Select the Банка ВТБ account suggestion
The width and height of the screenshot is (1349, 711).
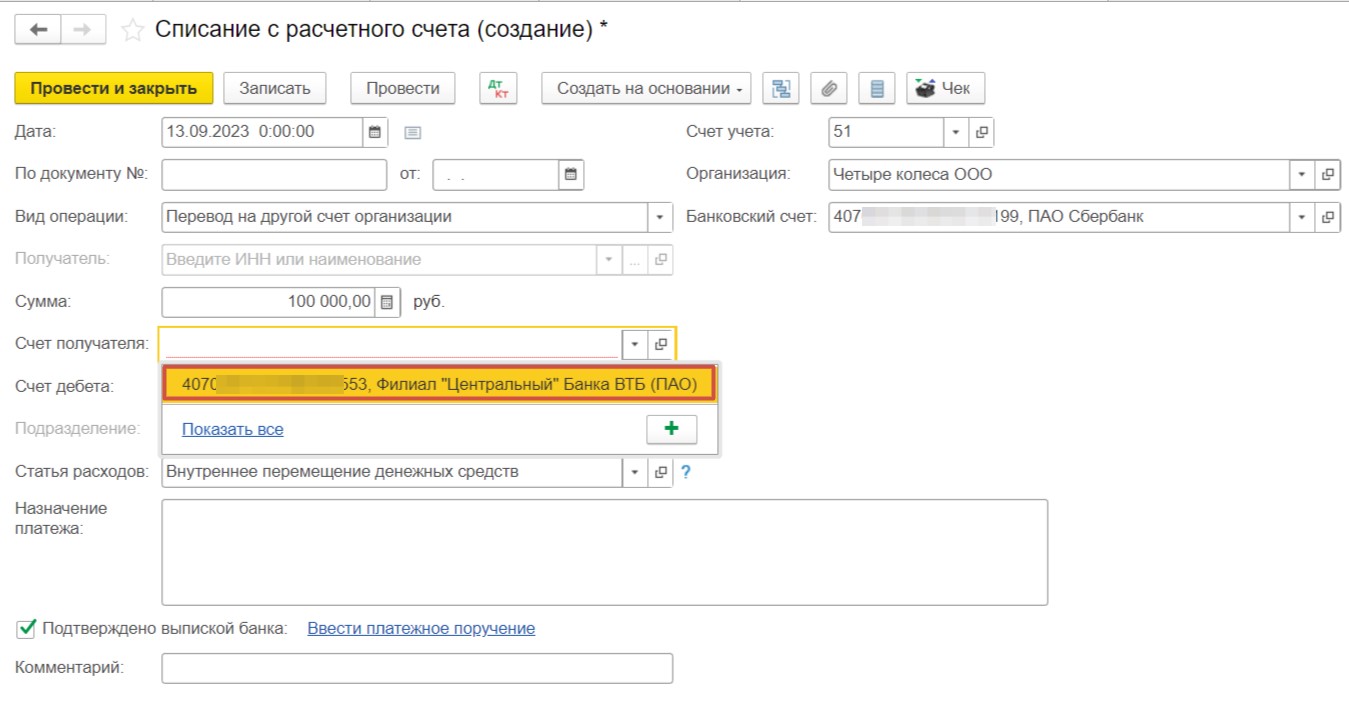(439, 384)
